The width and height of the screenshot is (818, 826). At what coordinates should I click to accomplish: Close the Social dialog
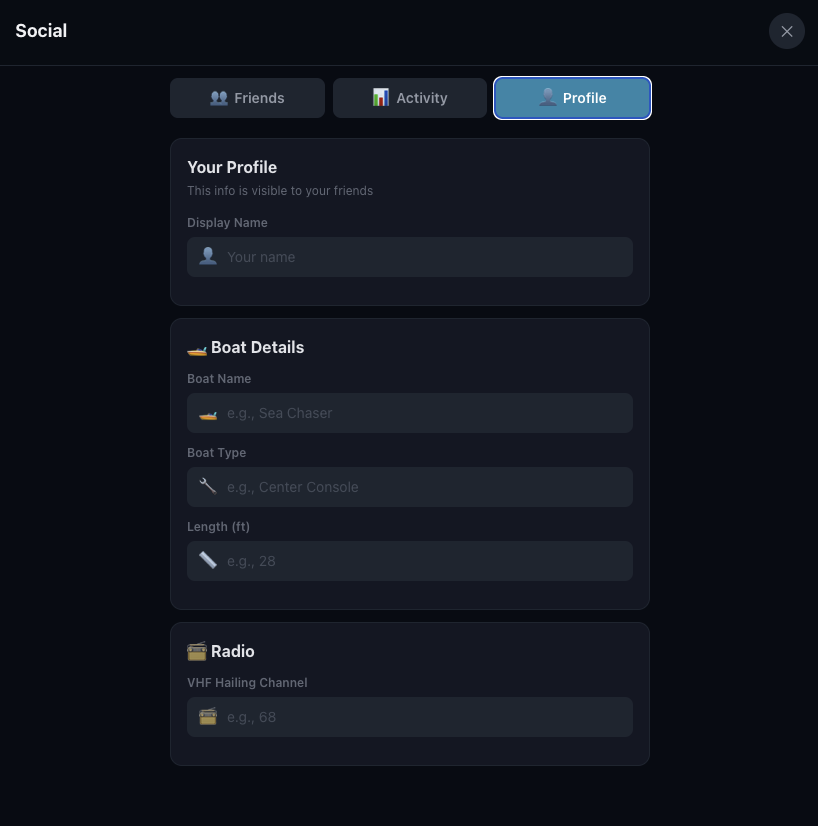[x=786, y=31]
